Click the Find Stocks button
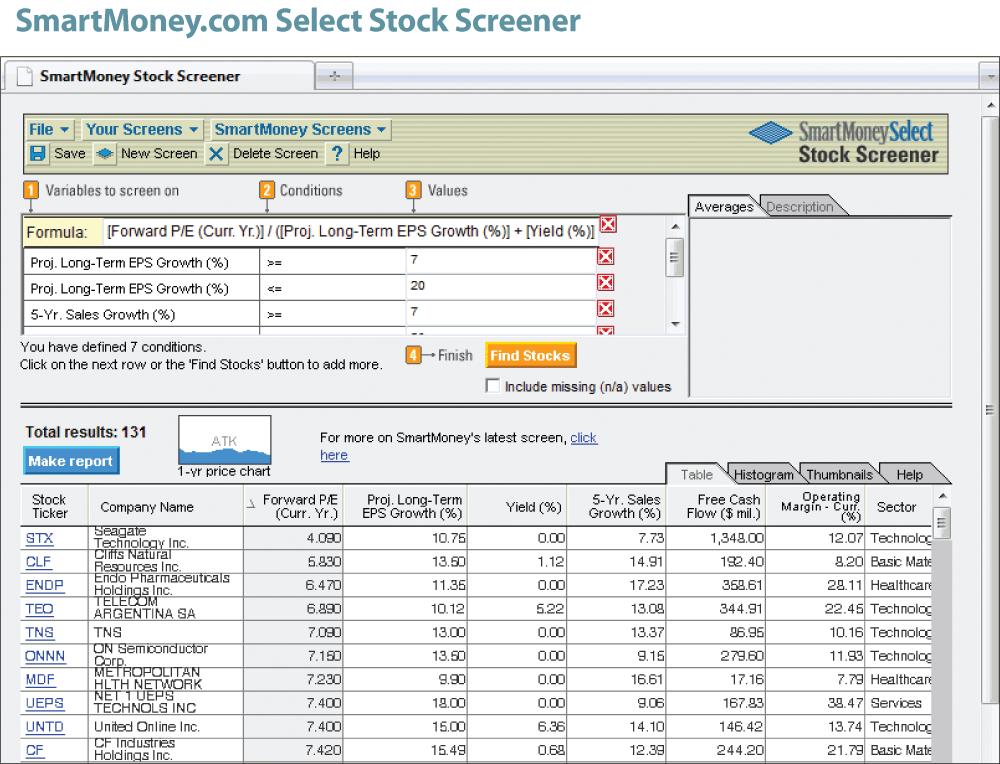Screen dimensions: 1000x764 tap(530, 355)
